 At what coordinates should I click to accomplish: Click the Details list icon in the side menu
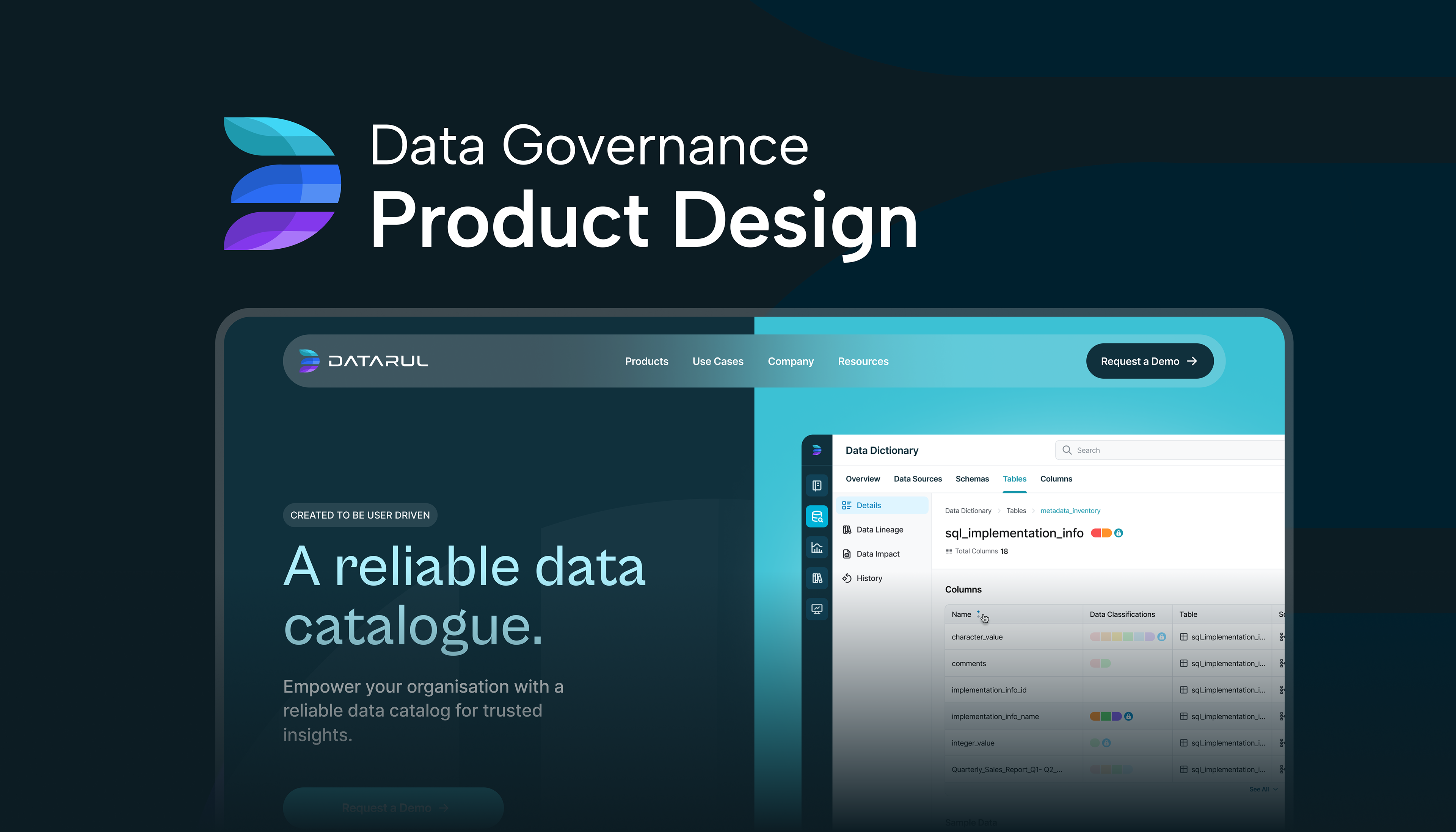point(847,505)
